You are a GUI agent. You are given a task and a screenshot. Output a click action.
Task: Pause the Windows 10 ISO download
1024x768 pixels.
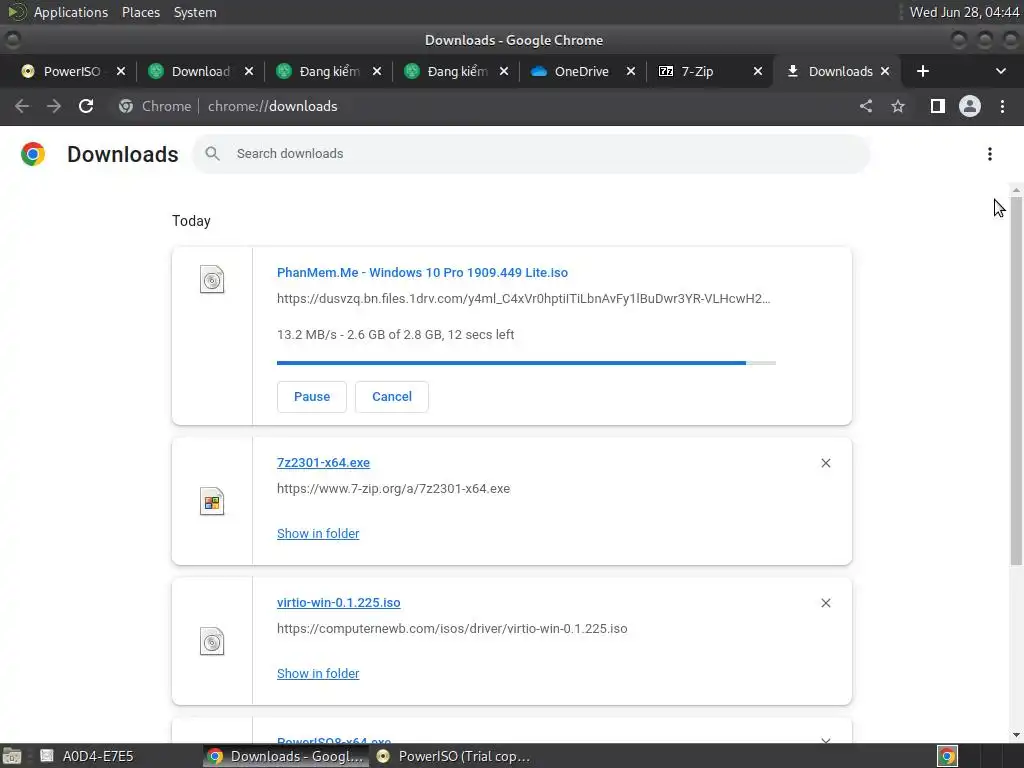click(x=312, y=396)
